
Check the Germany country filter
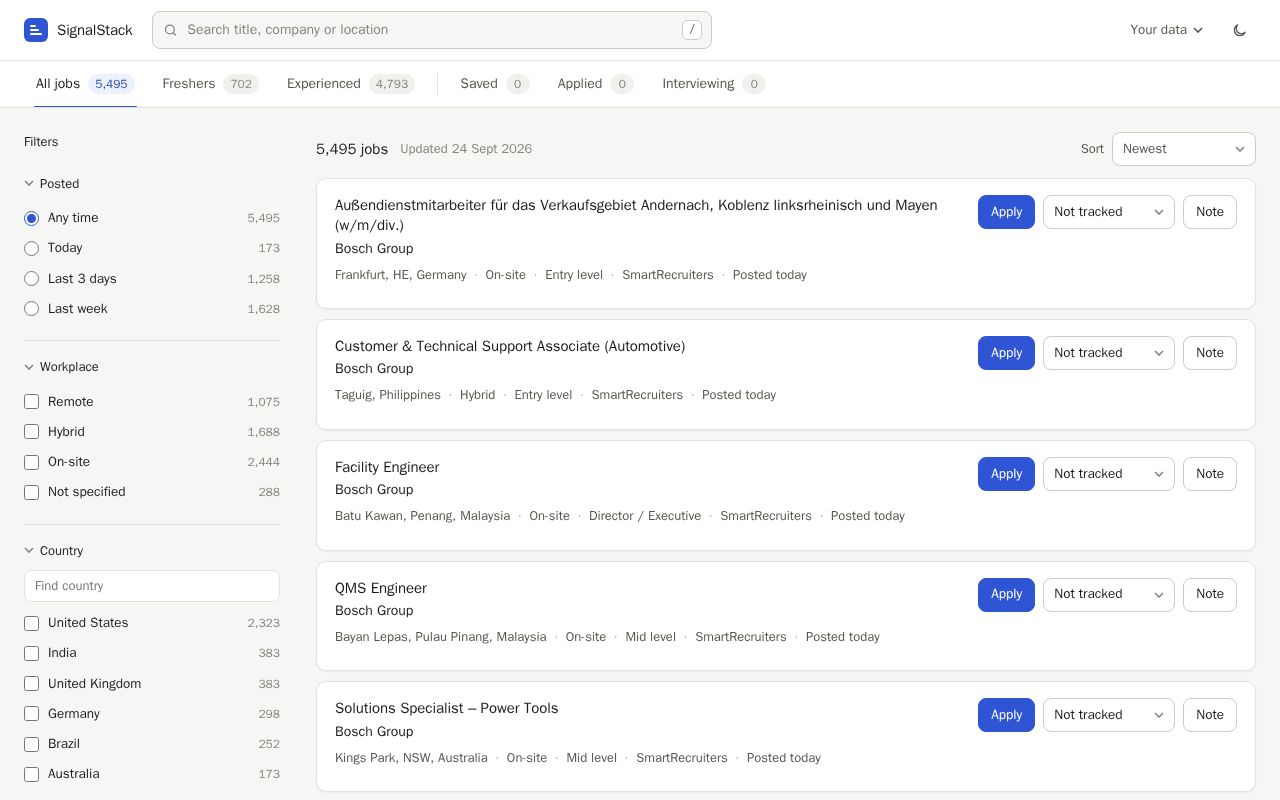(x=32, y=714)
